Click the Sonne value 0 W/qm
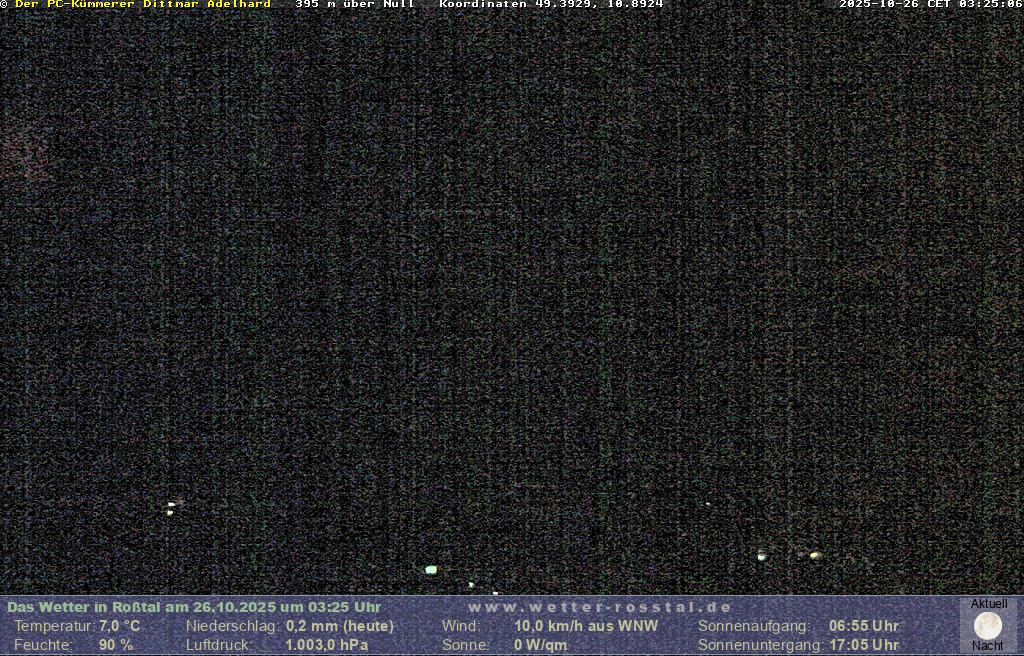This screenshot has width=1024, height=656. click(540, 645)
